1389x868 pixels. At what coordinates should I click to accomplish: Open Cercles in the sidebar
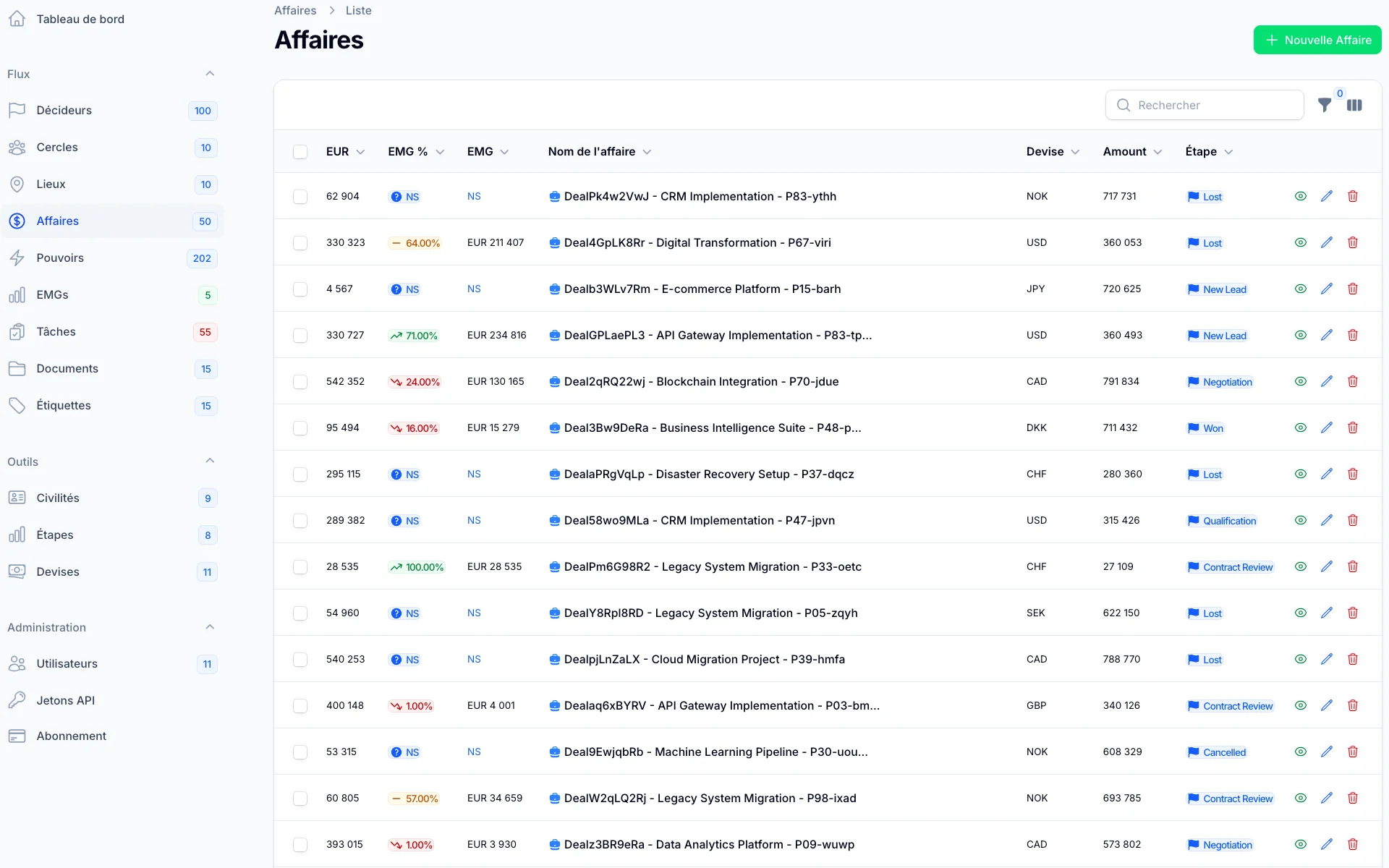click(112, 147)
